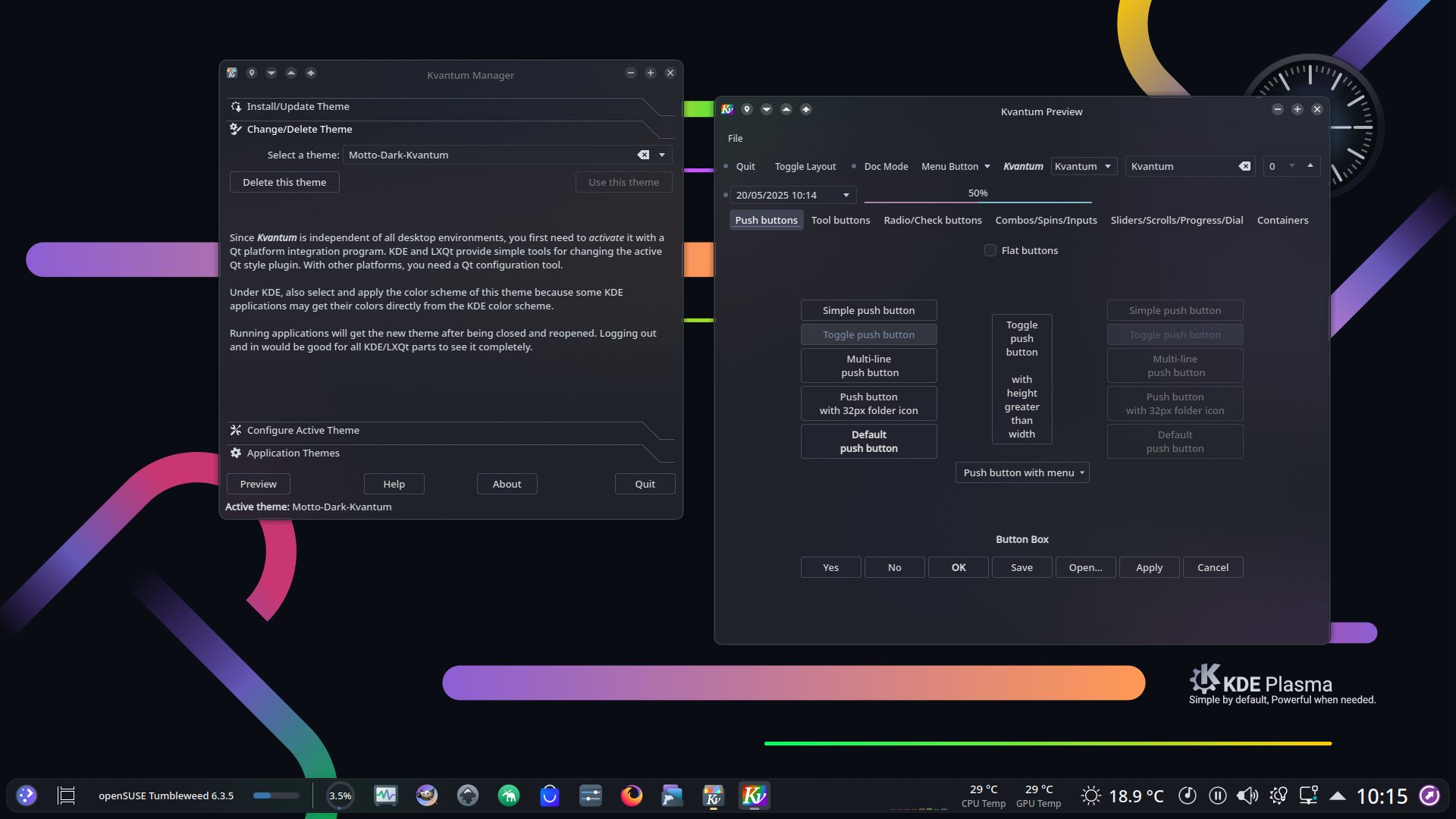The image size is (1456, 819).
Task: Click the media pause icon in the system tray
Action: pos(1218,795)
